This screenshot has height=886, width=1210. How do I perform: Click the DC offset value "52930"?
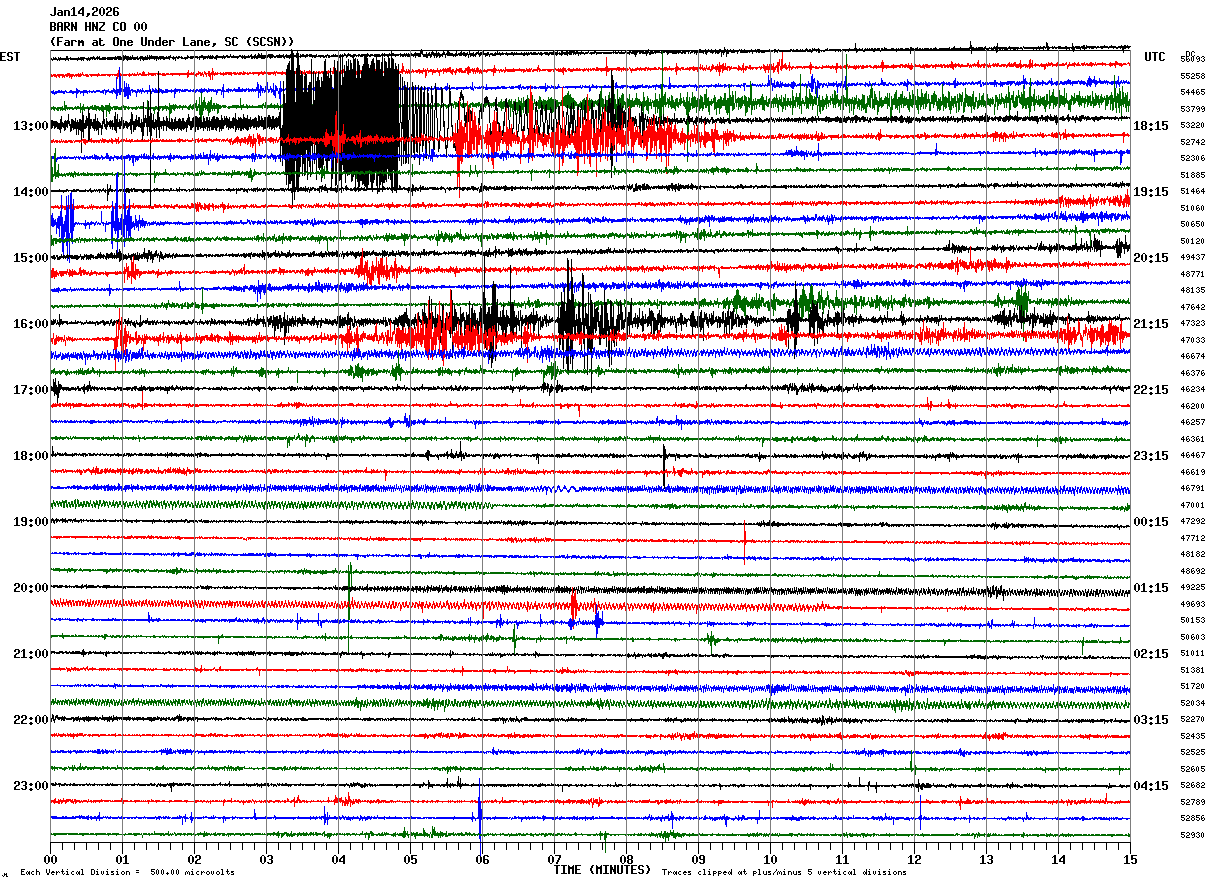pos(1192,835)
